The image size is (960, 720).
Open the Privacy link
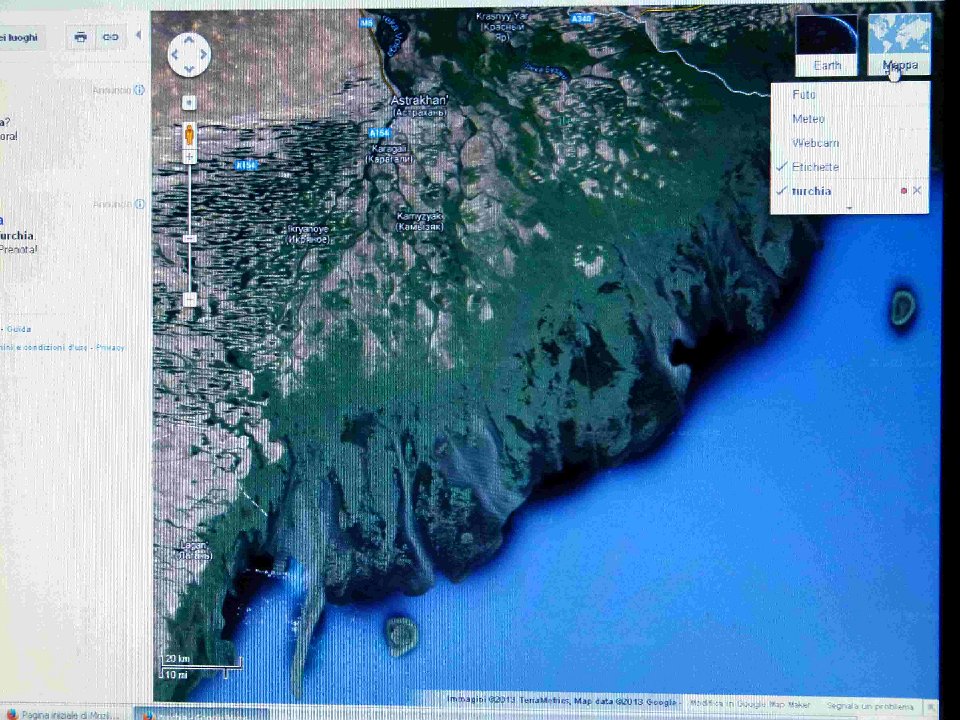point(110,347)
